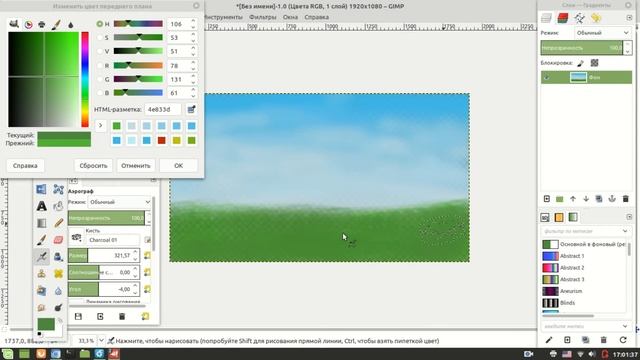Open layer mode dropdown in Layers panel
This screenshot has height=360, width=640.
603,33
